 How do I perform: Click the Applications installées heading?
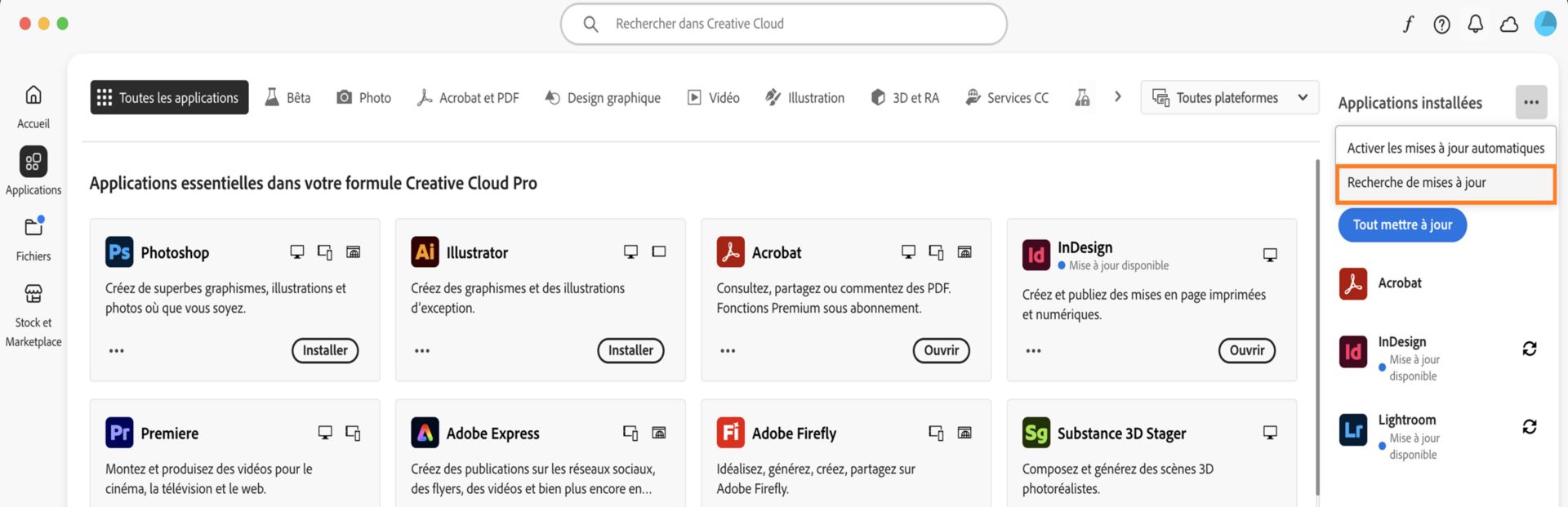pos(1410,103)
